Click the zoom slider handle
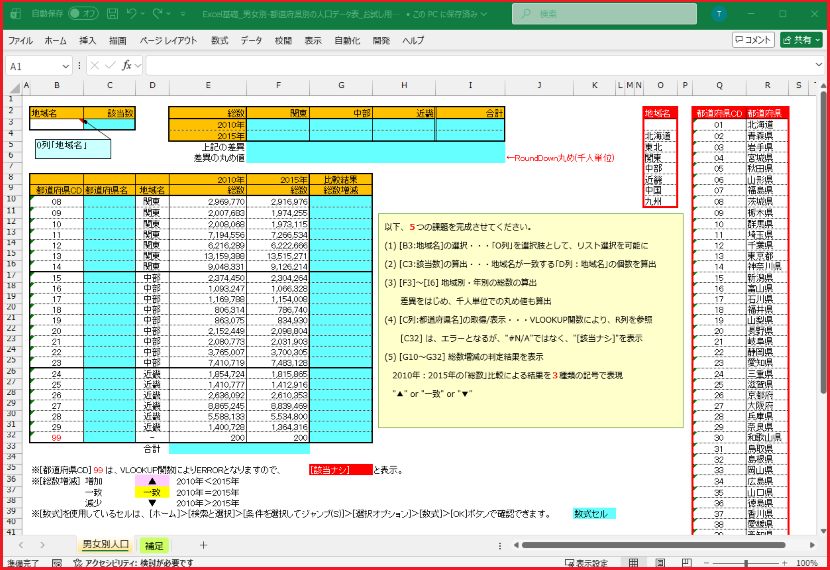Viewport: 830px width, 570px height. click(x=746, y=563)
